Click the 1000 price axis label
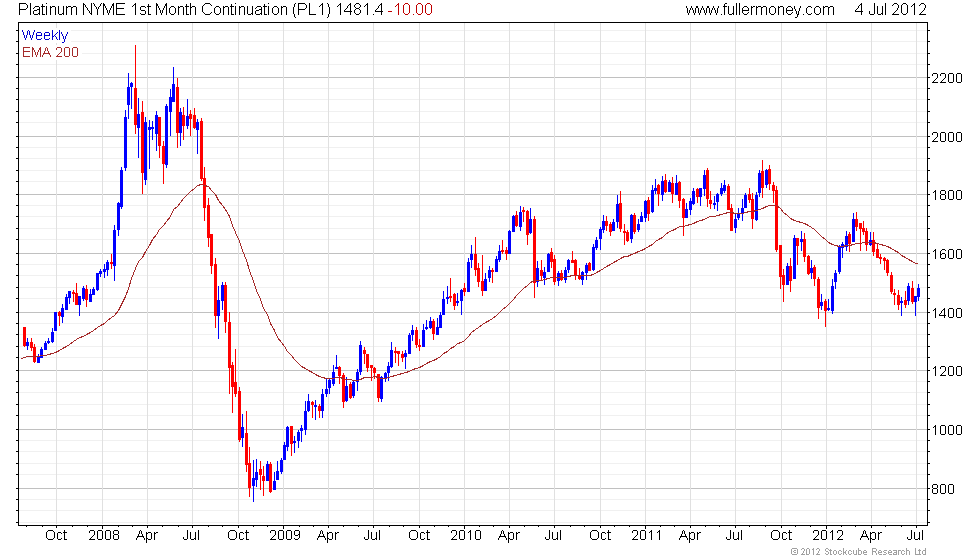Screen dimensions: 980x560 pyautogui.click(x=946, y=430)
